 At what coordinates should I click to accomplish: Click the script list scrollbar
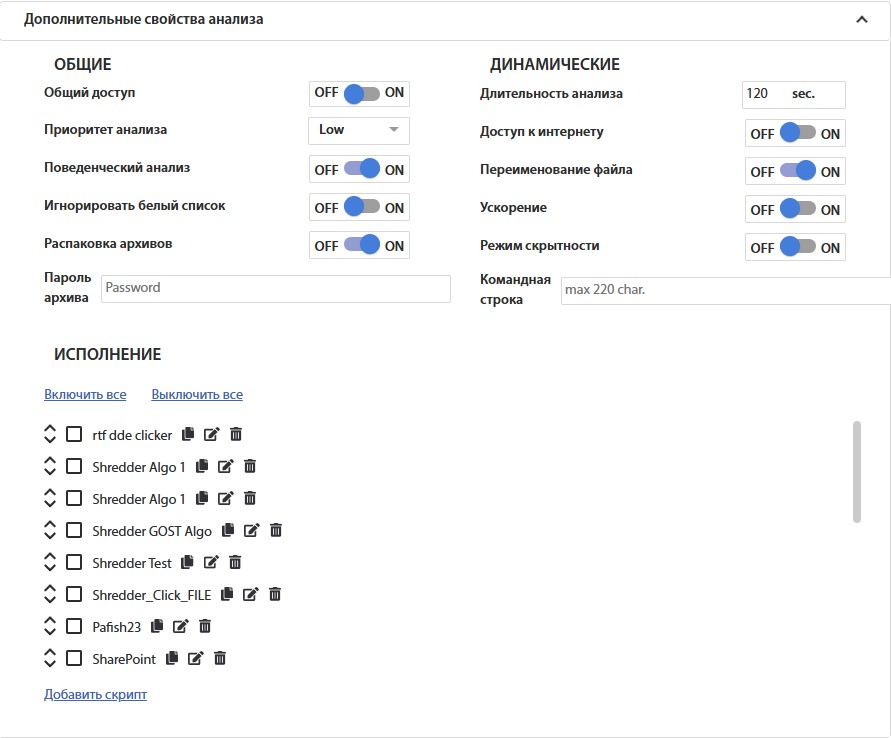point(857,470)
